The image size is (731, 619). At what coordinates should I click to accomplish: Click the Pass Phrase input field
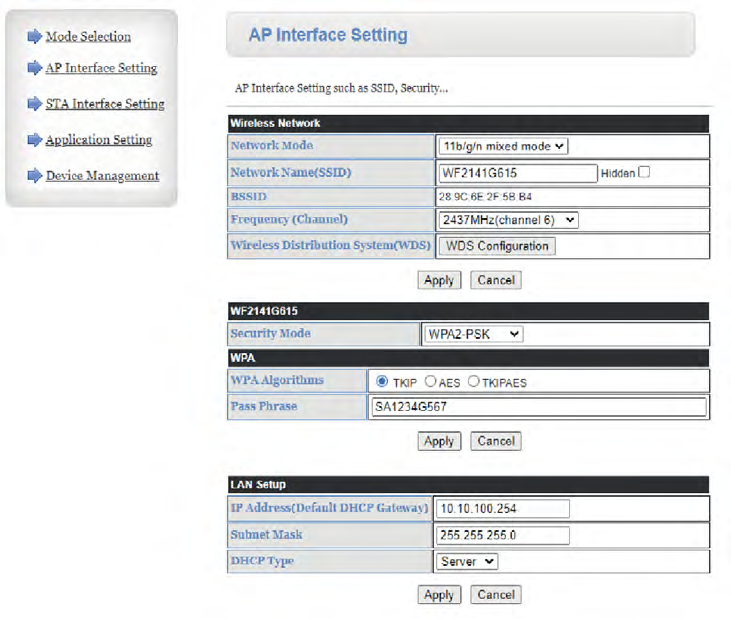[538, 407]
